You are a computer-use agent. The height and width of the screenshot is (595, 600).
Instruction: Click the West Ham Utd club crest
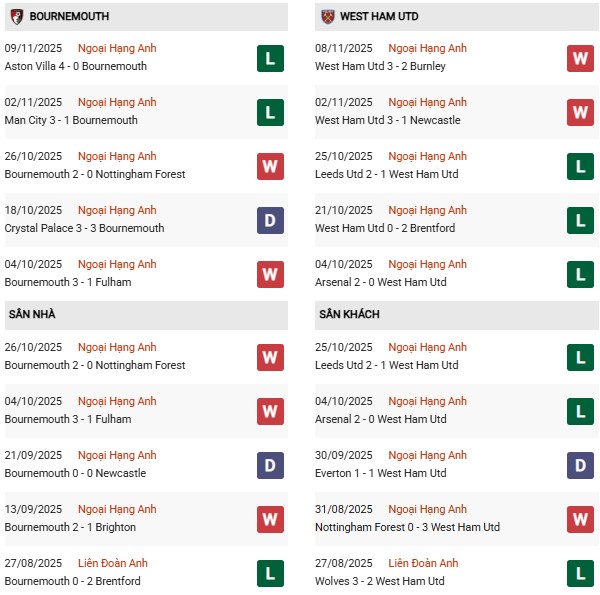327,17
